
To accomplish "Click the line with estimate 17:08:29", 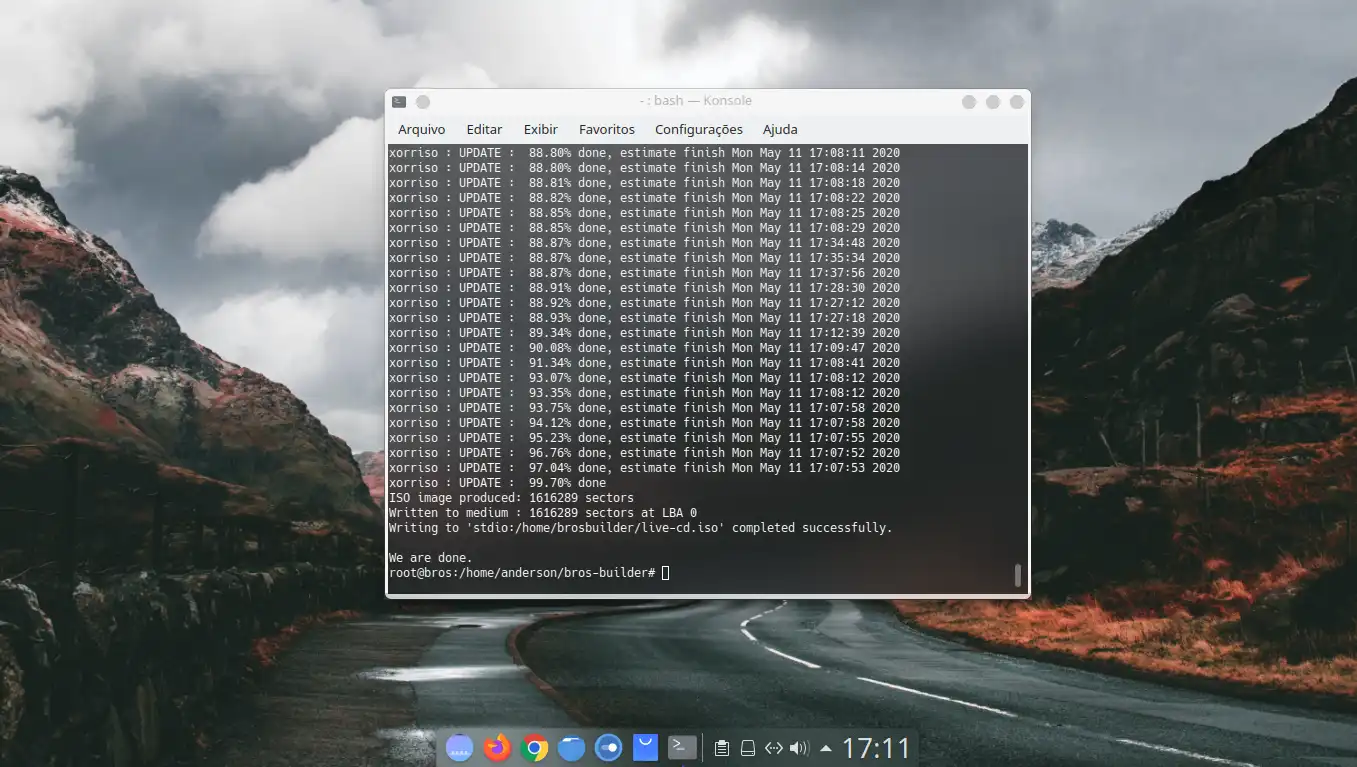I will [x=644, y=228].
